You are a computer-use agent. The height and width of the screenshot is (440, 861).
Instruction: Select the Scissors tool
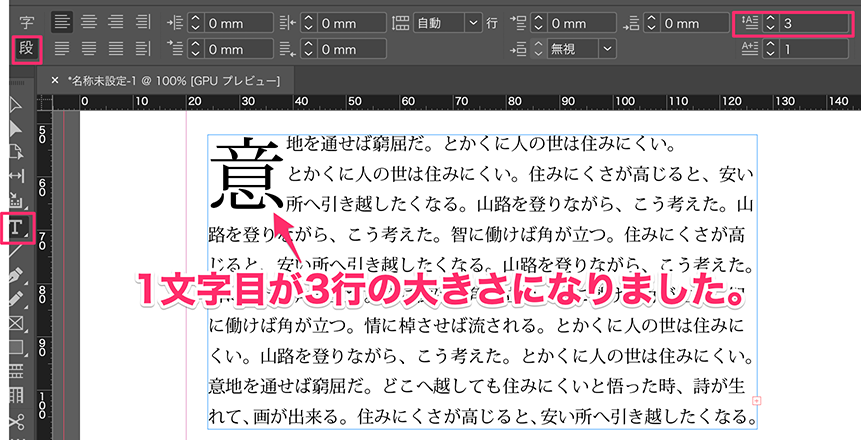point(15,422)
